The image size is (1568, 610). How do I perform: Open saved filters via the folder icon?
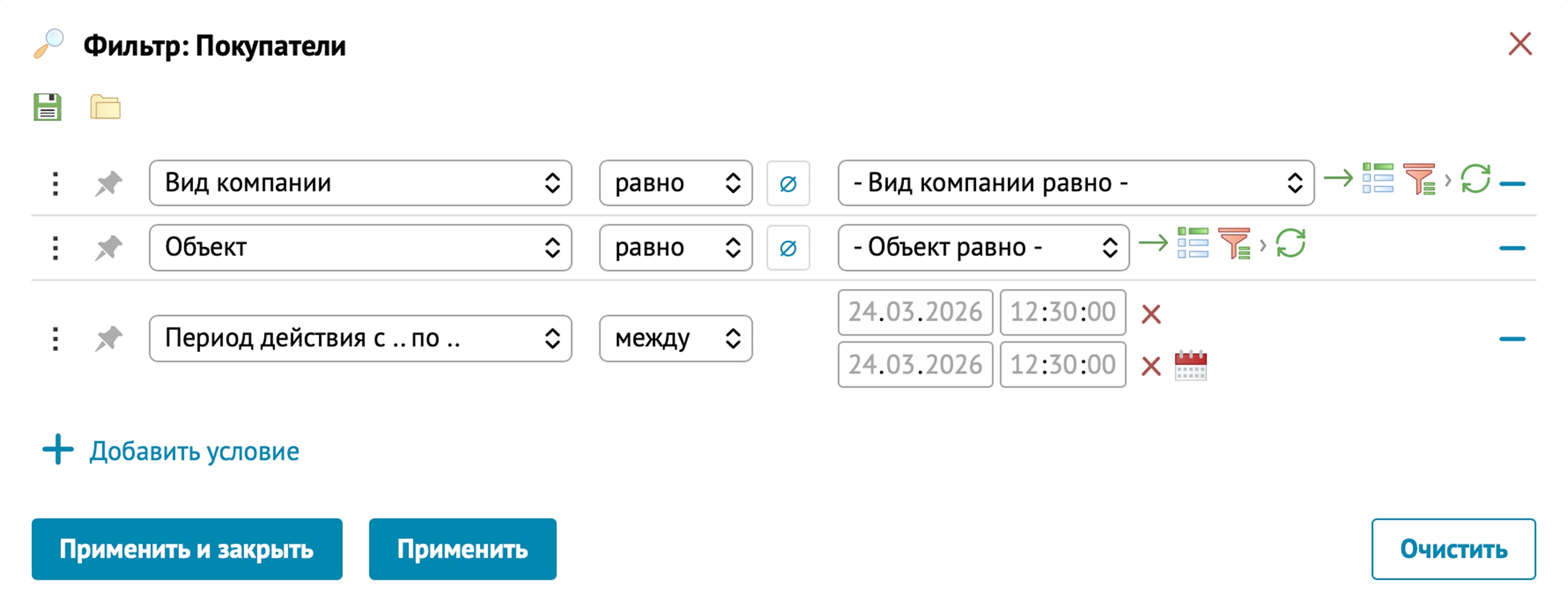point(105,107)
